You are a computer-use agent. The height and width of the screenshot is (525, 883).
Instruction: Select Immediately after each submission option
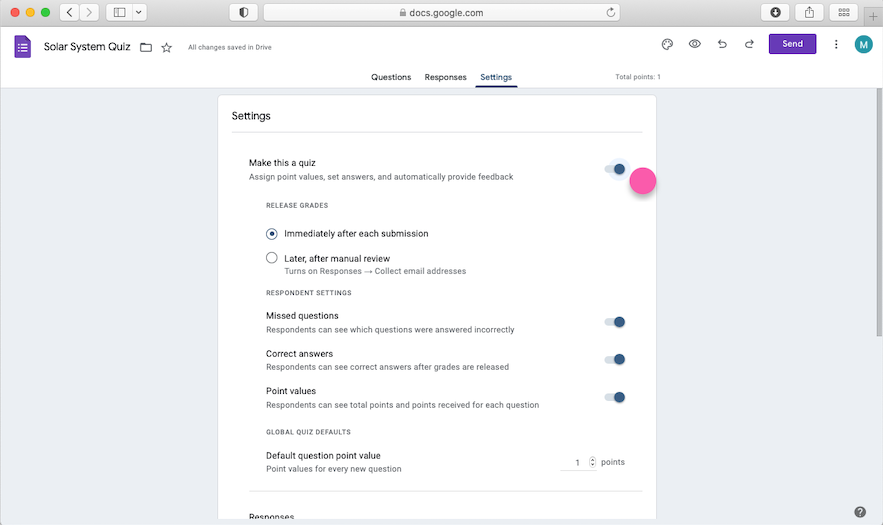[x=272, y=233]
